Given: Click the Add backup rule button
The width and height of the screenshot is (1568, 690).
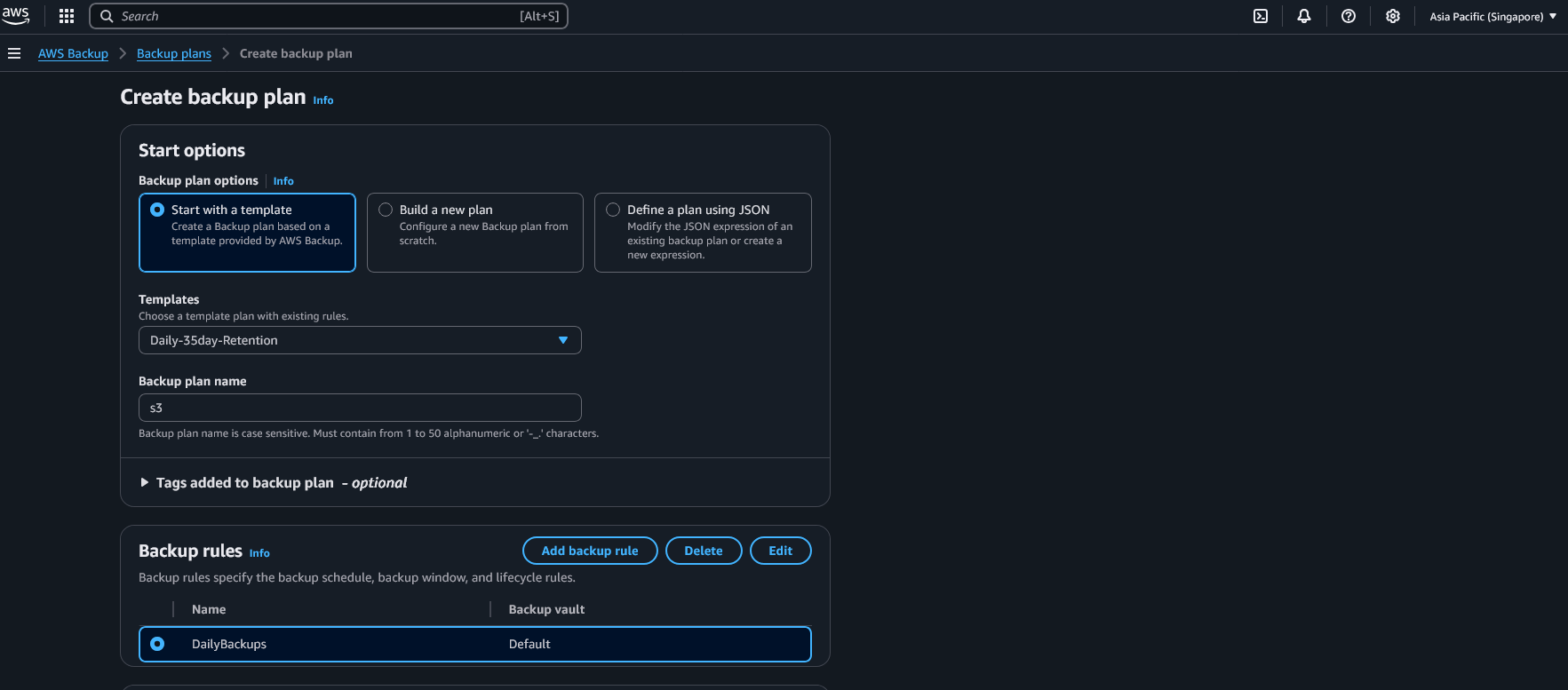Looking at the screenshot, I should pos(590,551).
